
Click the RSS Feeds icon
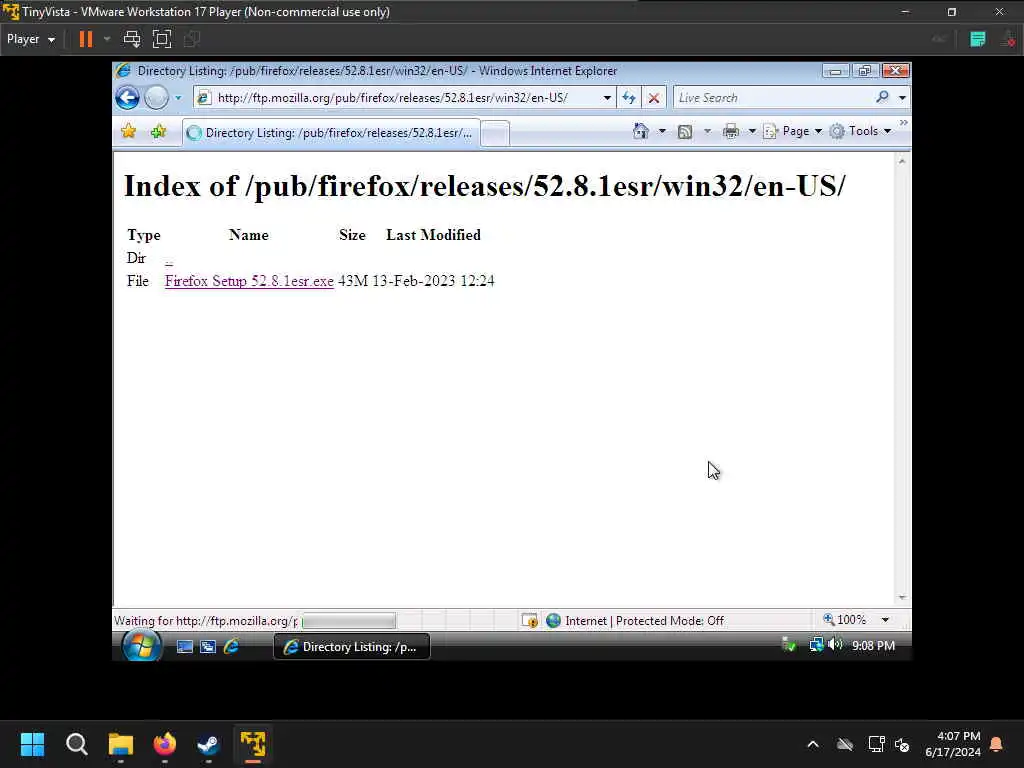[684, 132]
